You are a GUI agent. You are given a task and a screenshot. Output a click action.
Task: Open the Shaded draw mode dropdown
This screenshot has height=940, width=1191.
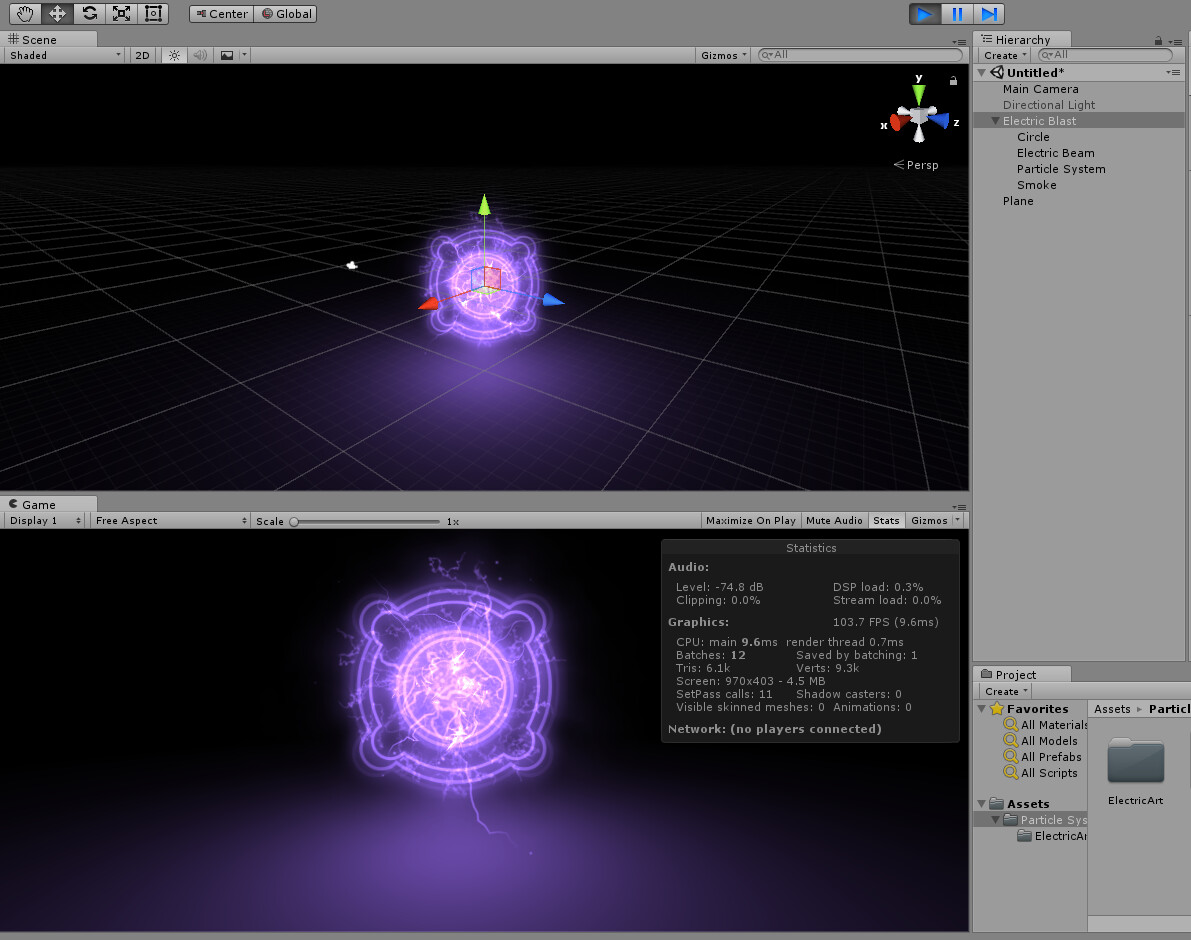pos(60,55)
